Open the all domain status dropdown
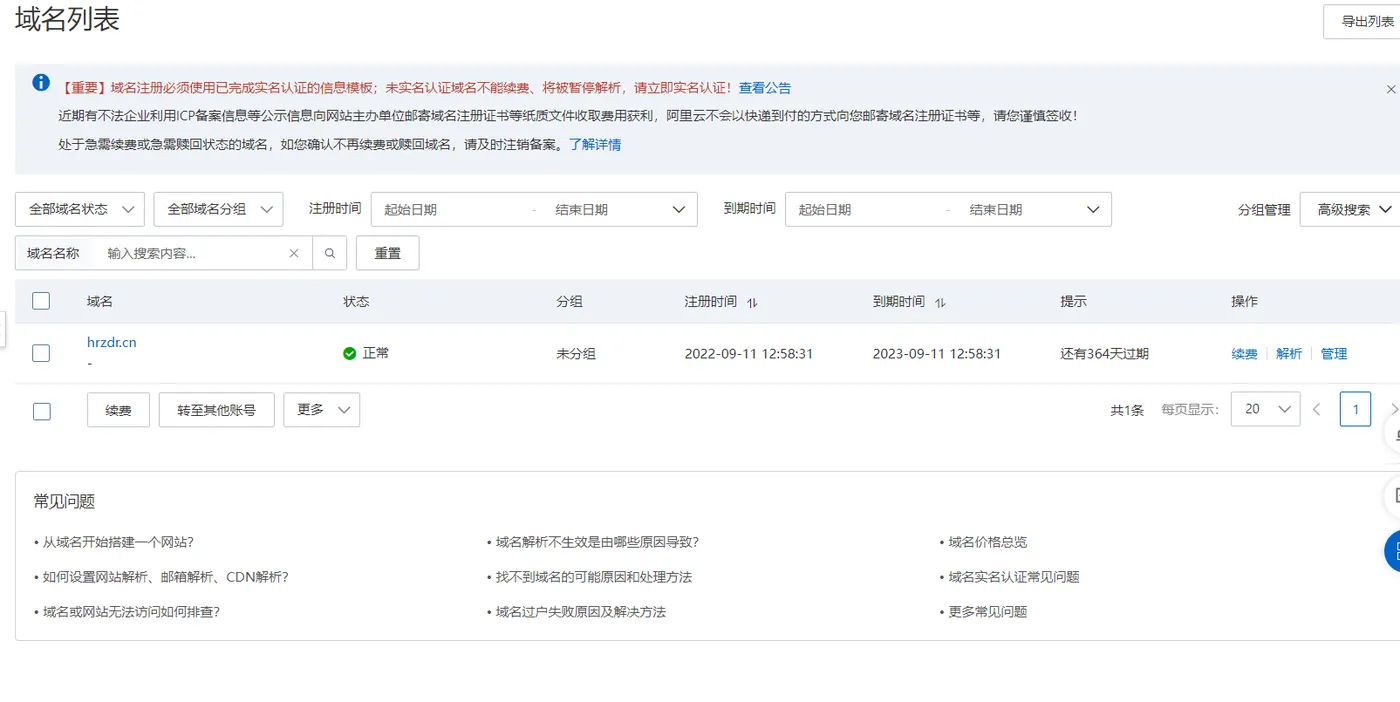 pyautogui.click(x=80, y=209)
